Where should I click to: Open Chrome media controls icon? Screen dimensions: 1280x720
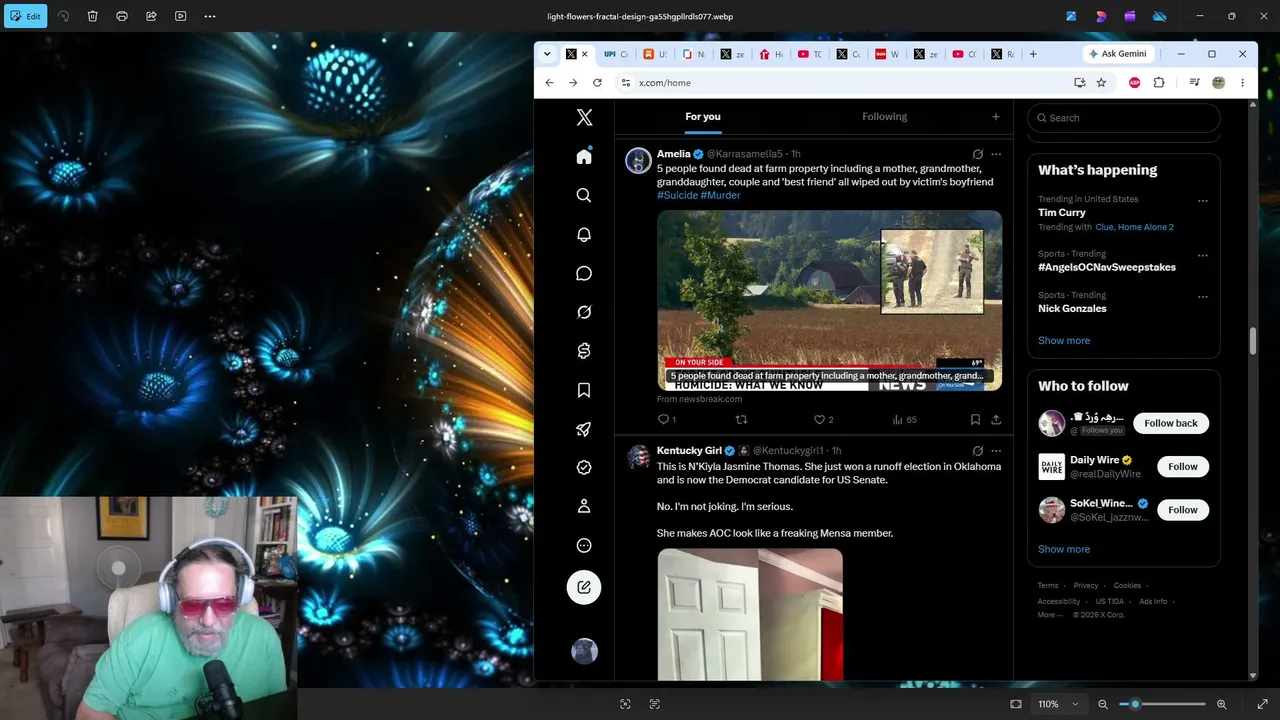[1194, 83]
